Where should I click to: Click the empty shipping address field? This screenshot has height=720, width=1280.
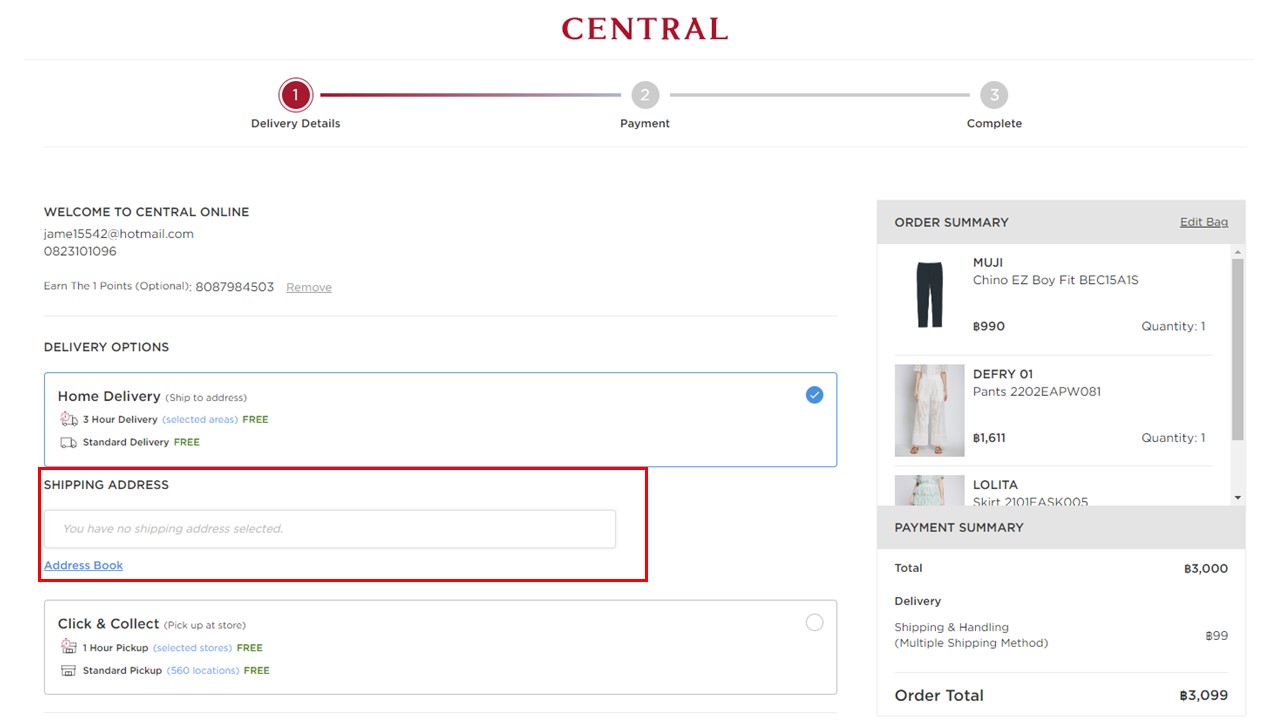(330, 529)
